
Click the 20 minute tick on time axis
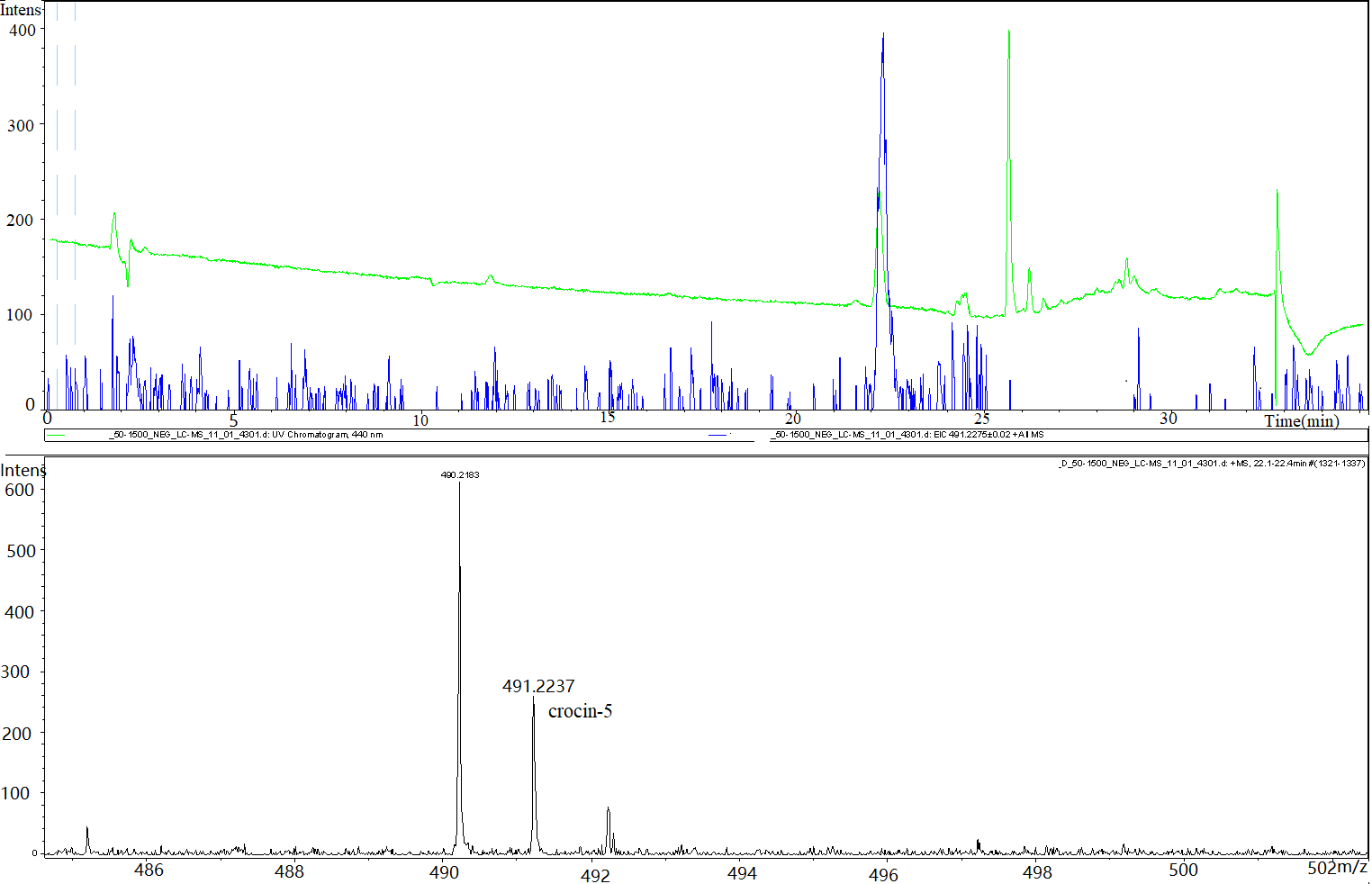pos(792,419)
